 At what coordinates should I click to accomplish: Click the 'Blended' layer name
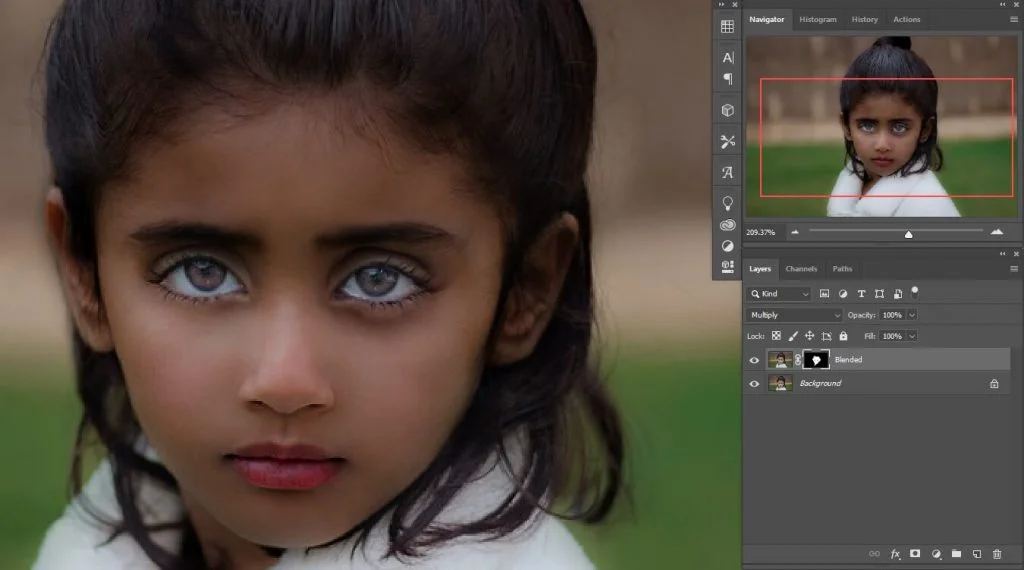click(848, 360)
